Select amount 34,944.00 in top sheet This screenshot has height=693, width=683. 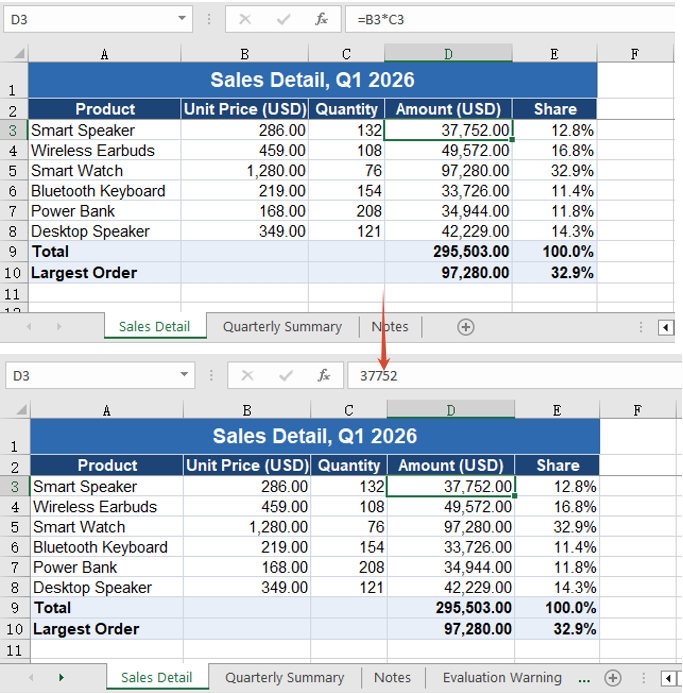(448, 211)
